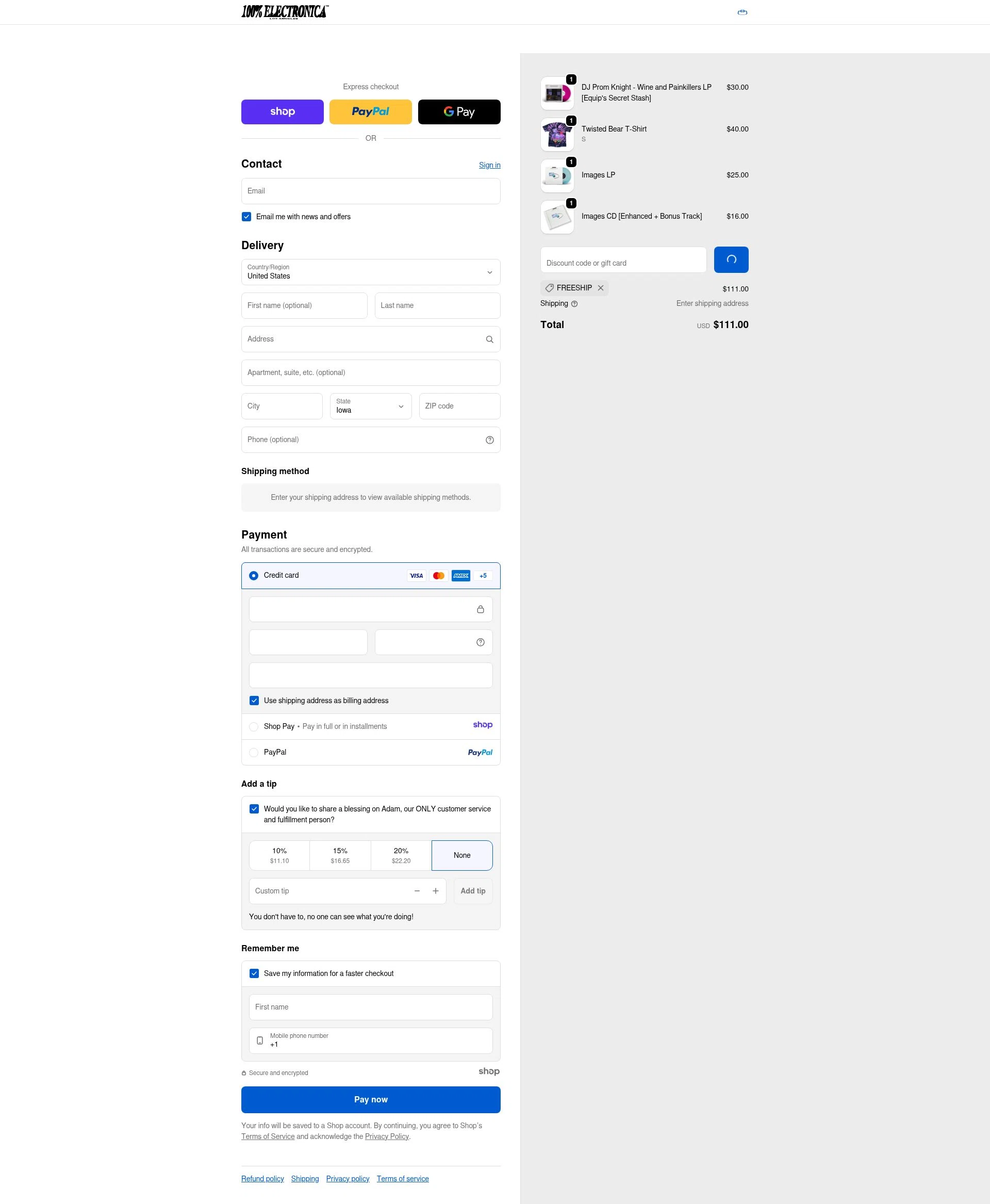Viewport: 990px width, 1204px height.
Task: Click the security code help icon
Action: click(x=480, y=642)
